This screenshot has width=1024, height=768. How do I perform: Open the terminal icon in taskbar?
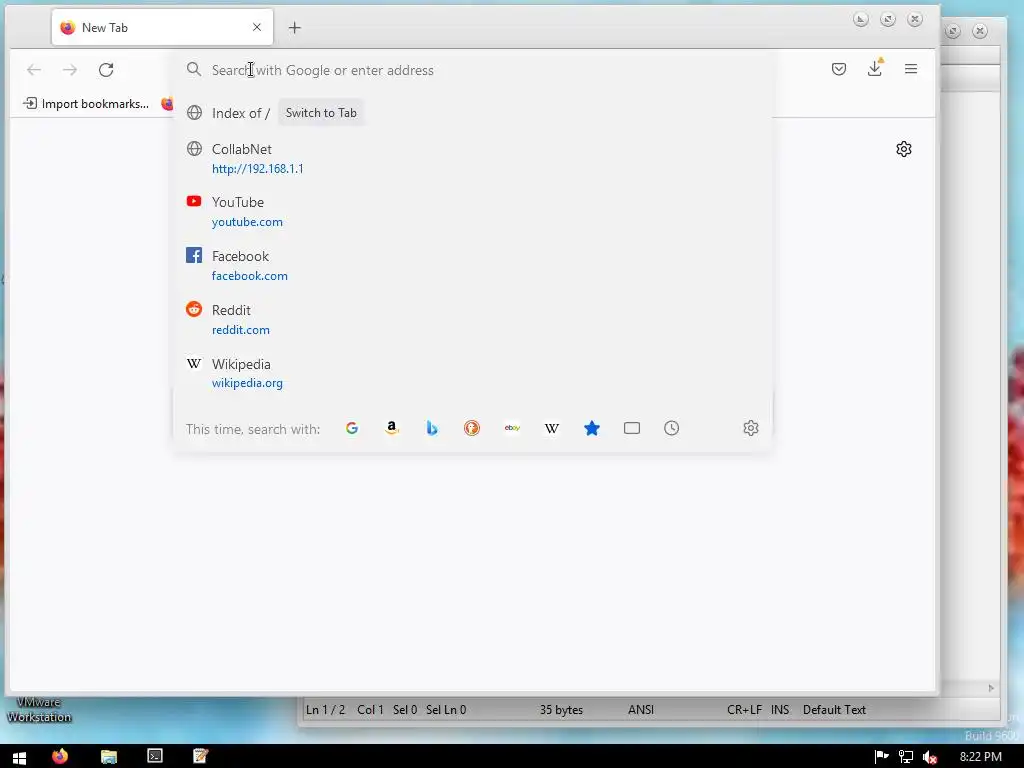(155, 756)
